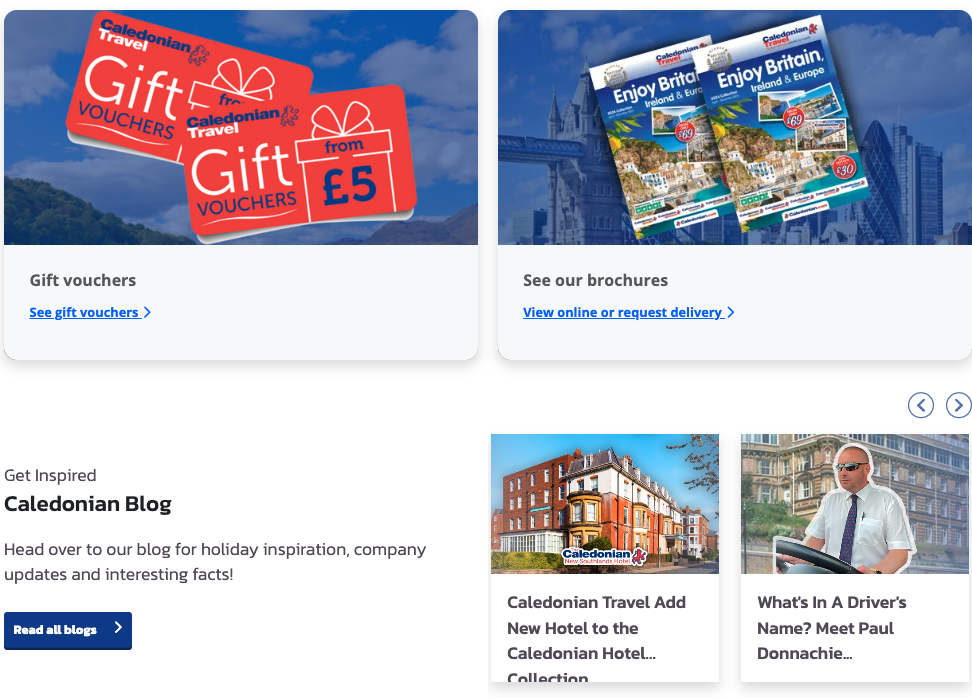Viewport: 972px width, 699px height.
Task: Click the Caledonian Blog heading
Action: pos(87,504)
